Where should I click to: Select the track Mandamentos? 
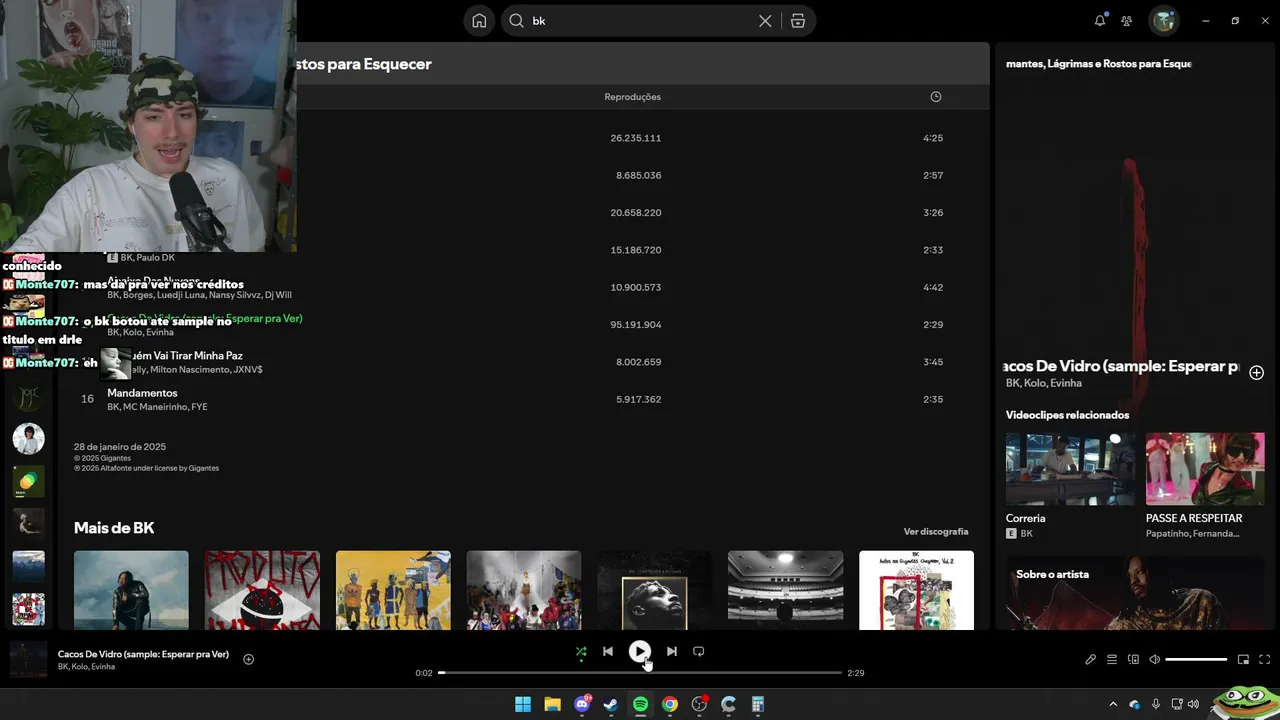click(x=142, y=393)
